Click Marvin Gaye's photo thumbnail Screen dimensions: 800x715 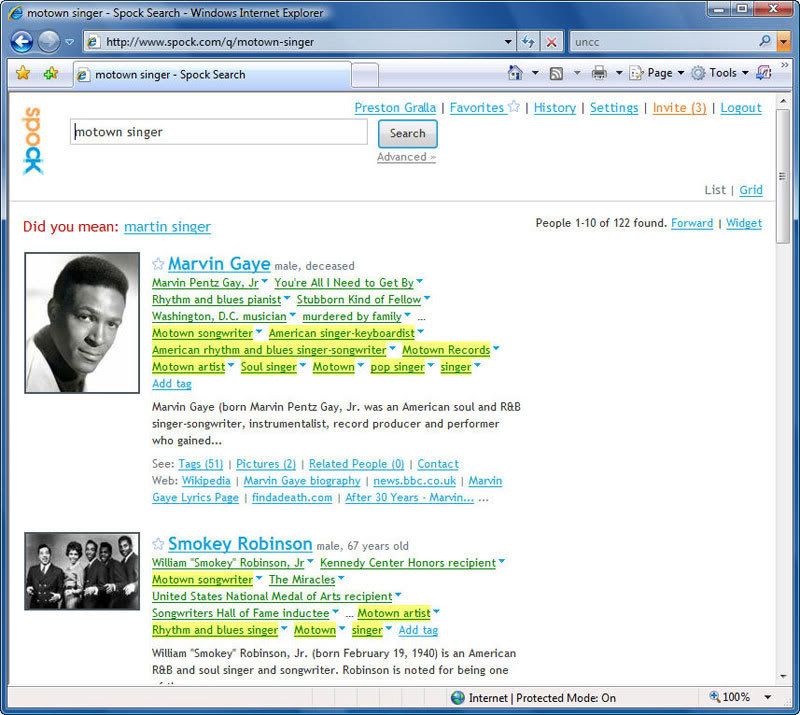click(82, 323)
